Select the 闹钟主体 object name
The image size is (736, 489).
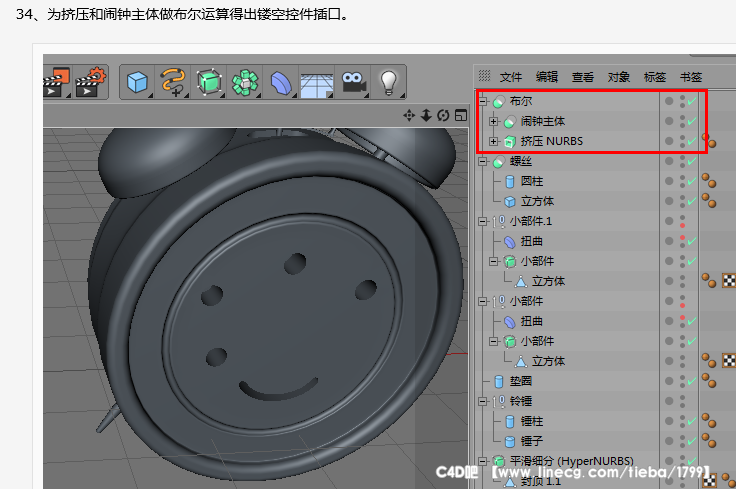pyautogui.click(x=543, y=121)
